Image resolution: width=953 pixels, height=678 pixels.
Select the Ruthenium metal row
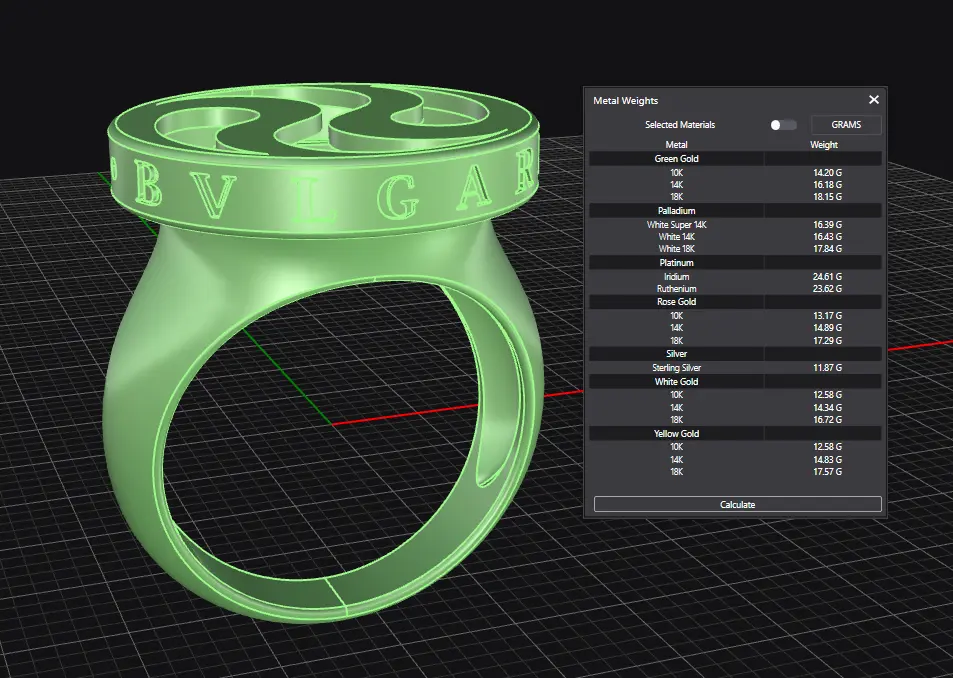(x=676, y=289)
